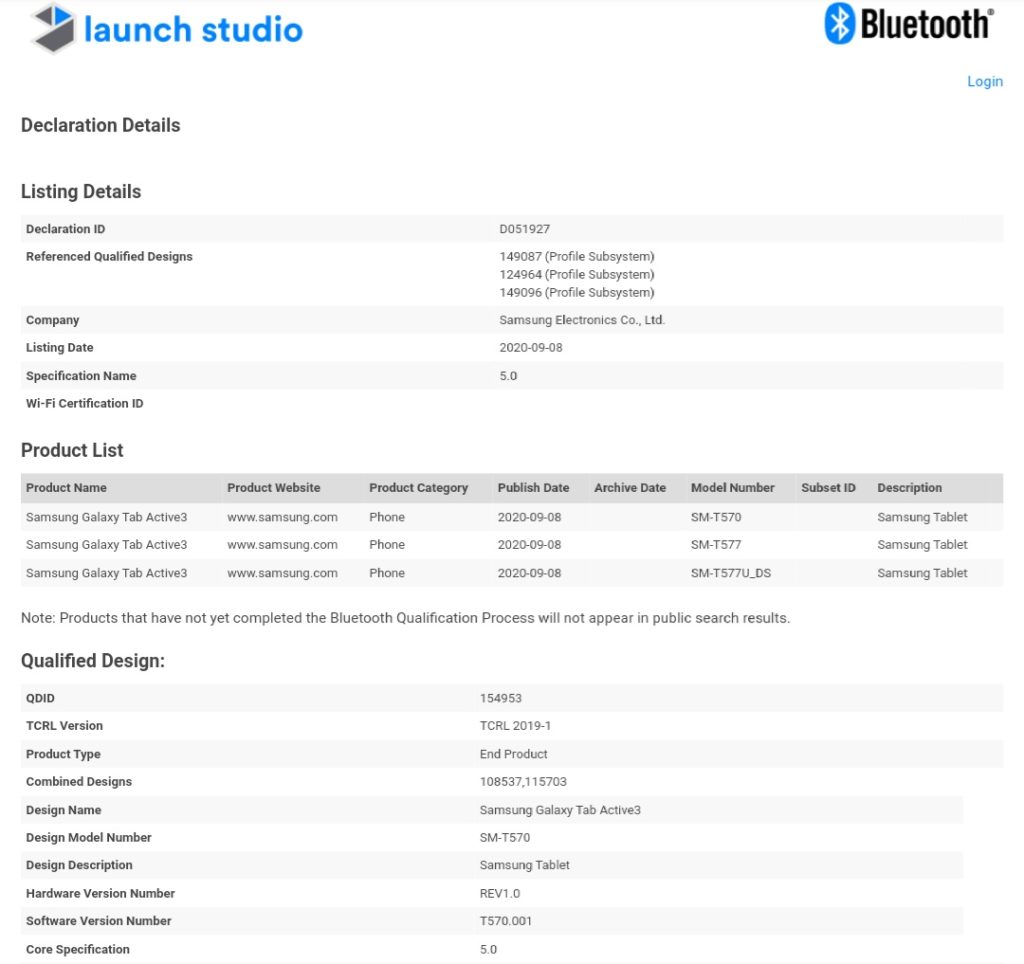Click the launch studio title text

coord(193,29)
